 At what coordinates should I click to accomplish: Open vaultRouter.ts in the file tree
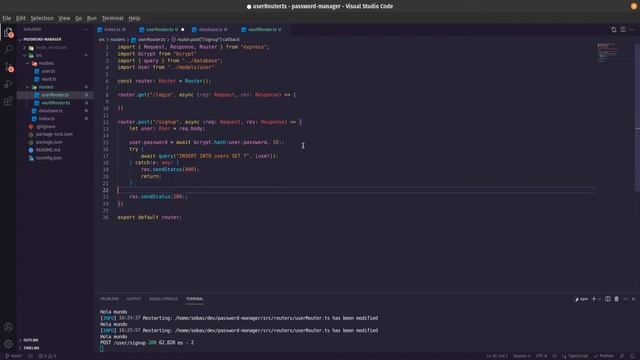[x=55, y=103]
